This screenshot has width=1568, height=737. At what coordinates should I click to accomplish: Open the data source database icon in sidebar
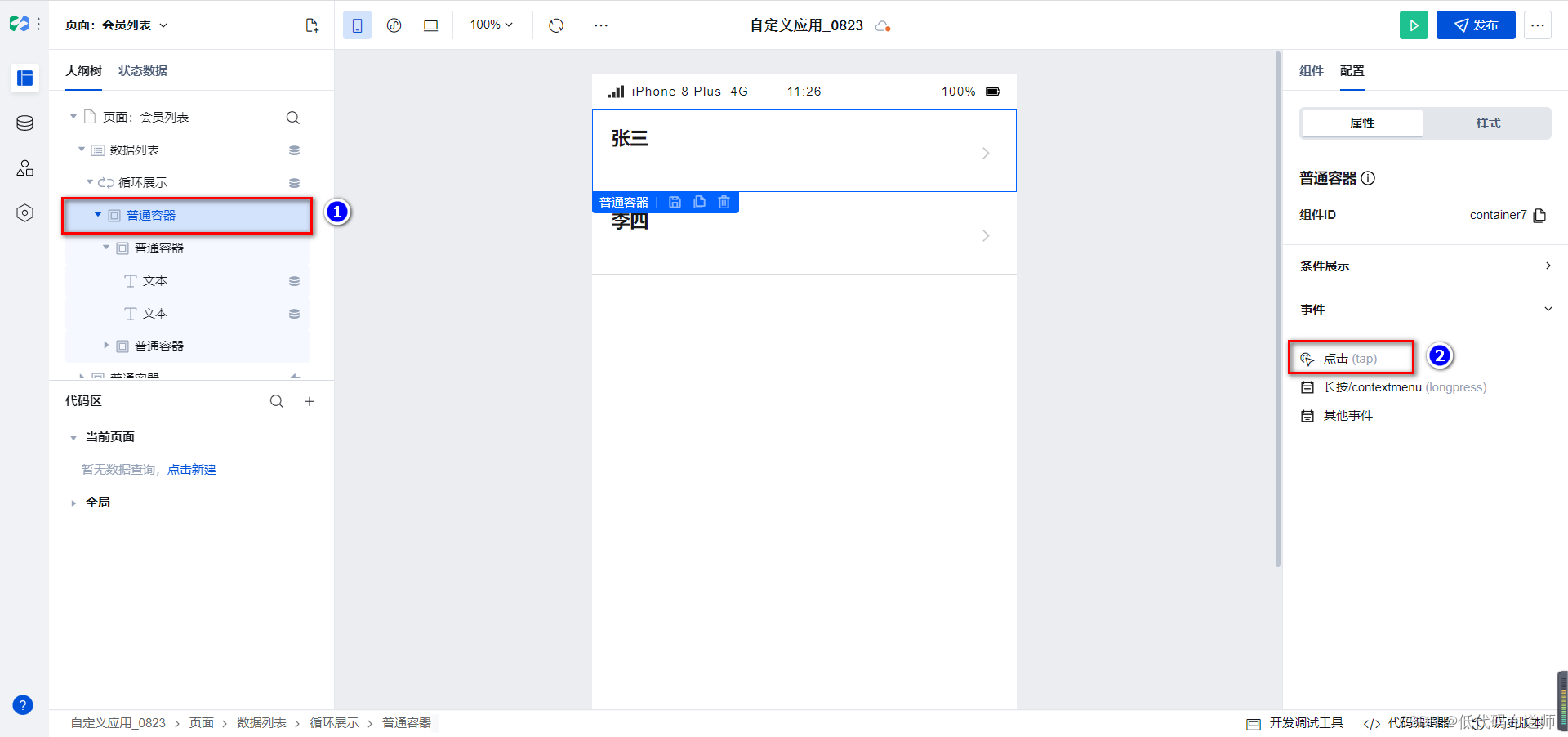click(x=25, y=123)
